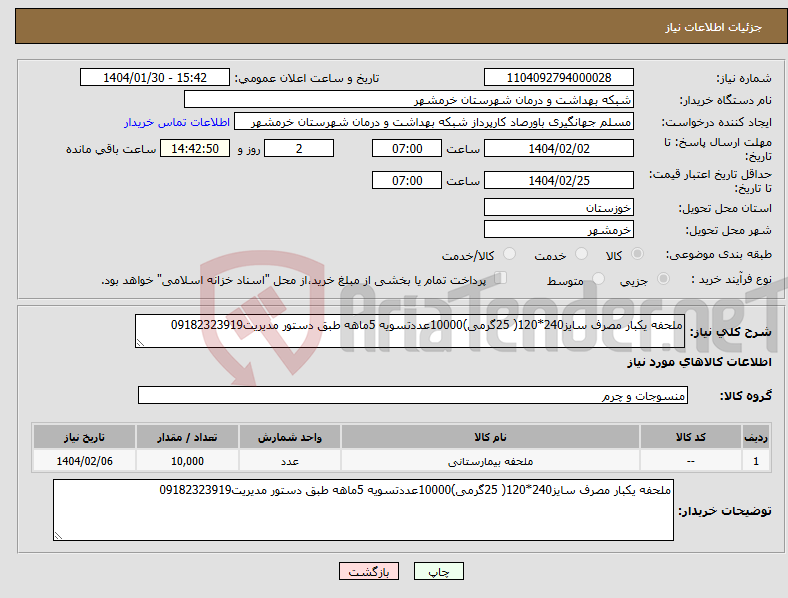This screenshot has height=598, width=788.
Task: Select the متوسط purchase type radio
Action: pos(598,278)
